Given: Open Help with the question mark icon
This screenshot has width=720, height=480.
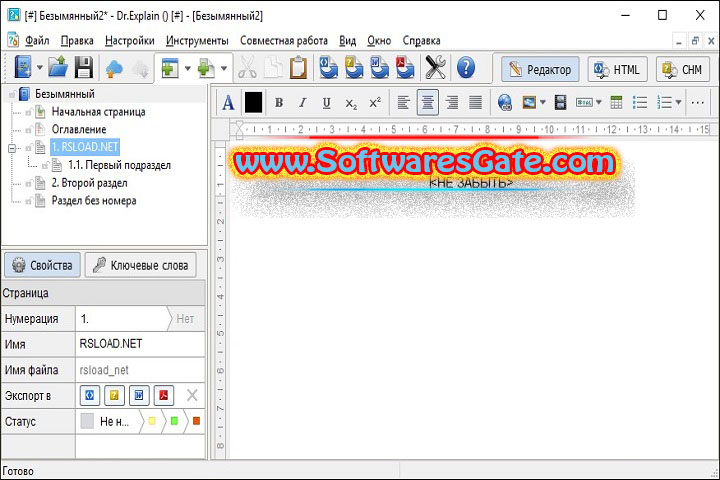Looking at the screenshot, I should [x=466, y=68].
